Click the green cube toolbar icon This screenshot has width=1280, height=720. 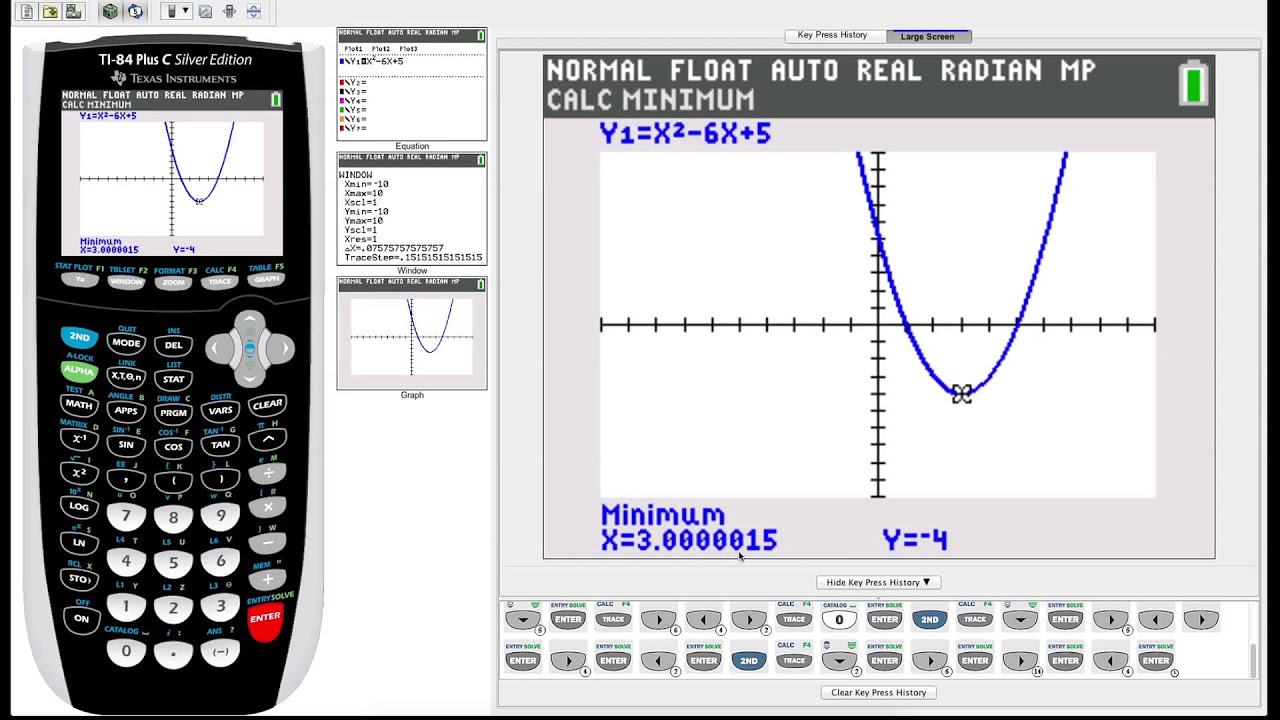pos(110,12)
